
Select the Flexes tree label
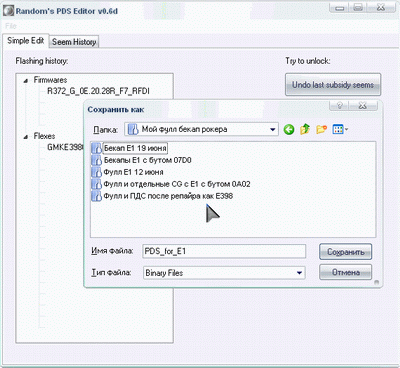[x=44, y=136]
